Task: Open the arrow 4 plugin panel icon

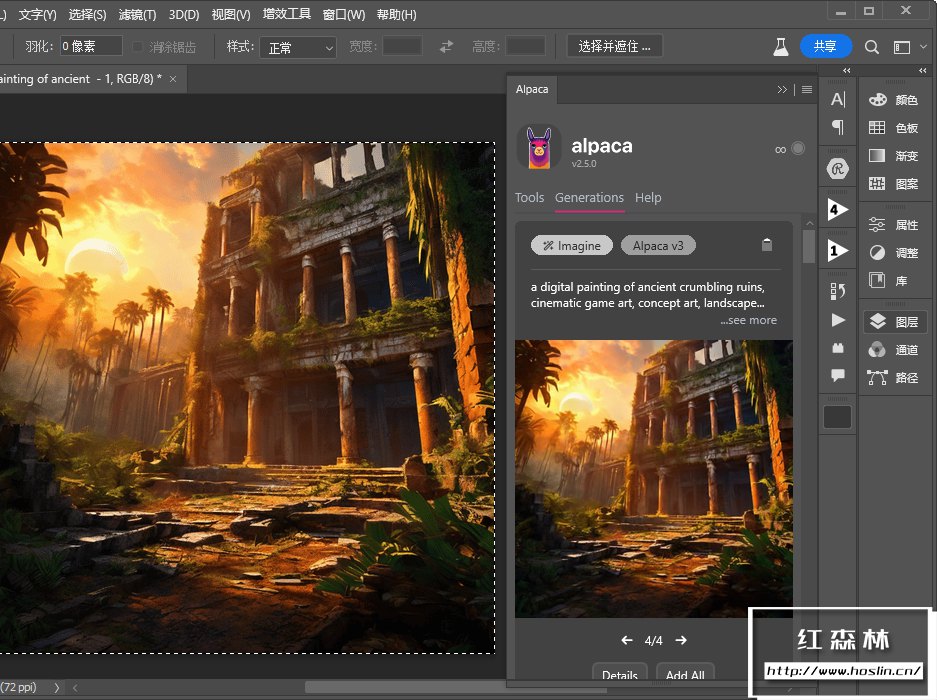Action: pyautogui.click(x=838, y=210)
